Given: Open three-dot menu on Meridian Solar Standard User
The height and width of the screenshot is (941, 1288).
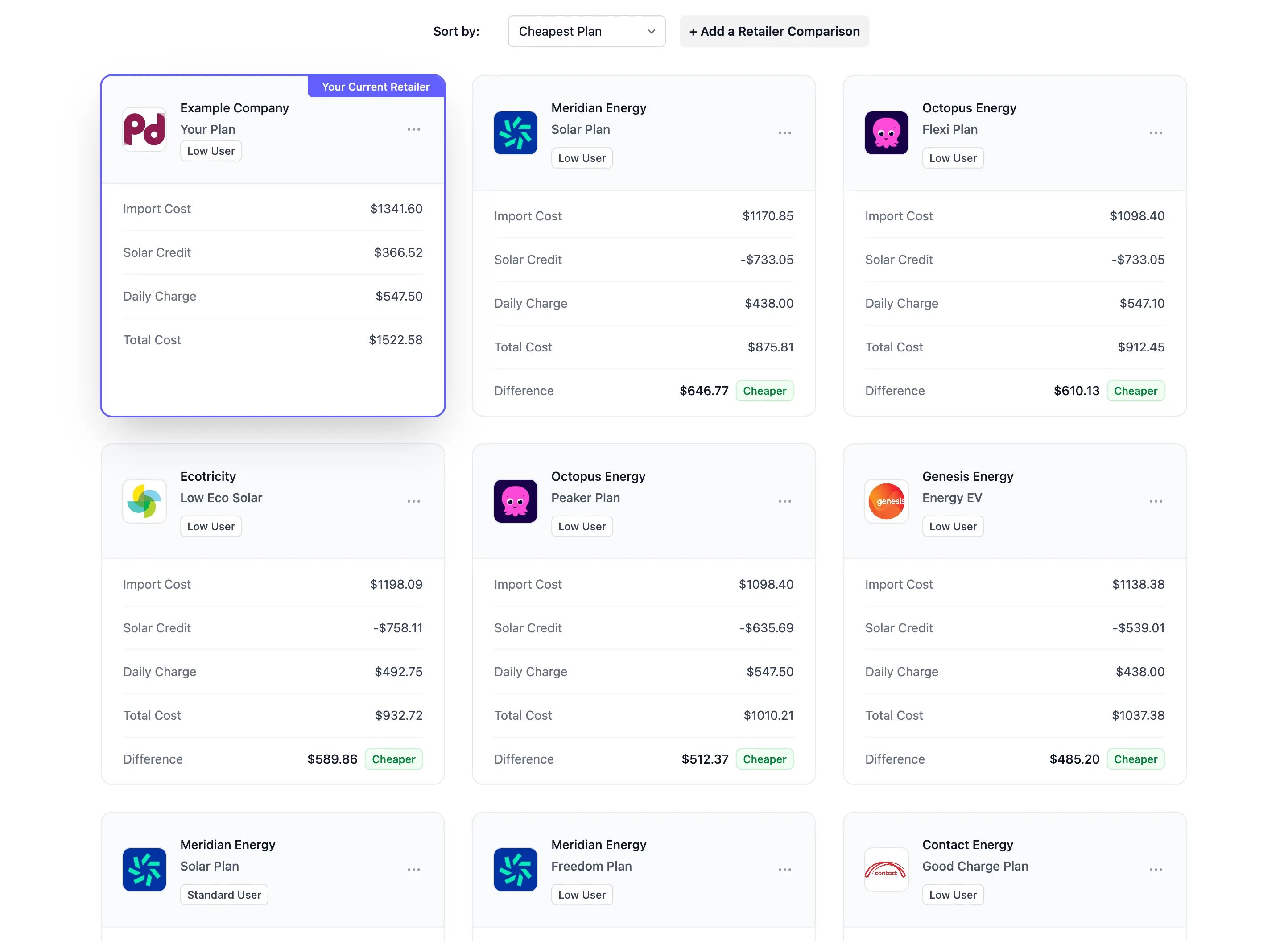Looking at the screenshot, I should click(413, 870).
